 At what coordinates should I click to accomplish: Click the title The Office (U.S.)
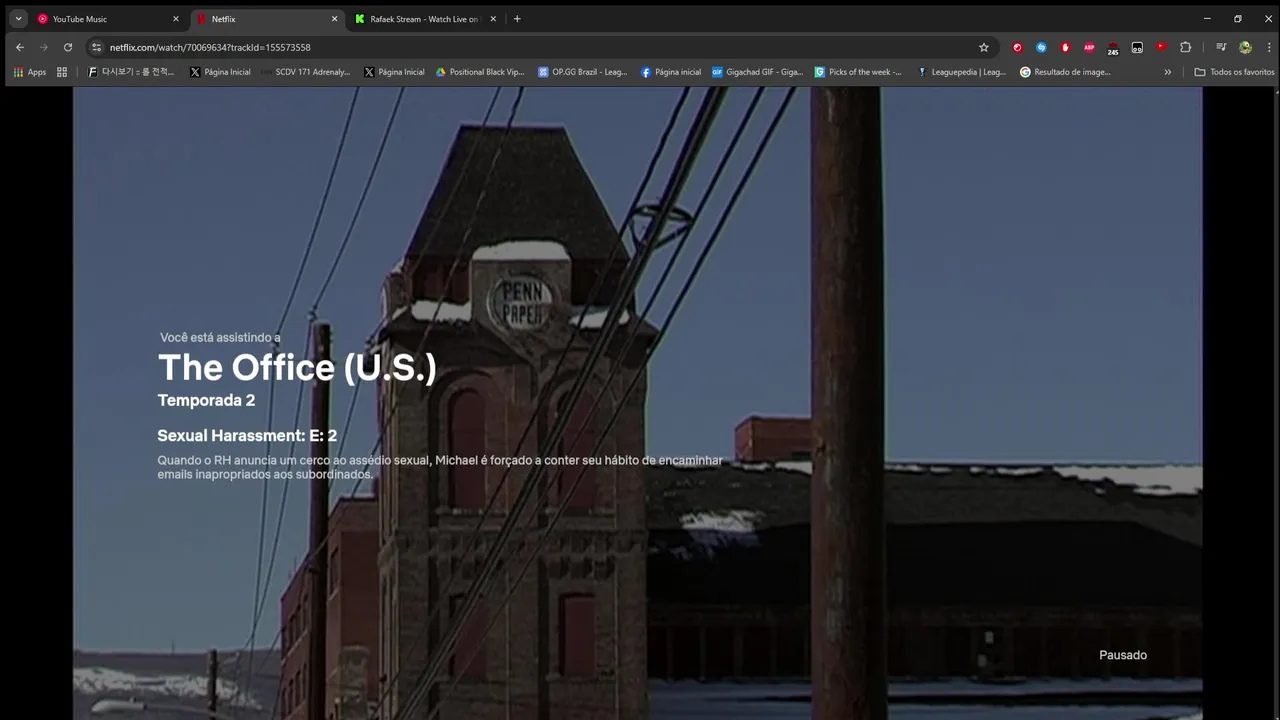pos(297,368)
